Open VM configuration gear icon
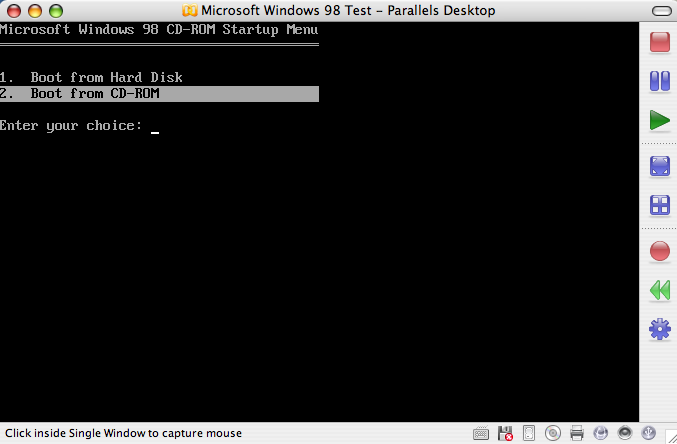This screenshot has height=444, width=677. click(x=660, y=329)
